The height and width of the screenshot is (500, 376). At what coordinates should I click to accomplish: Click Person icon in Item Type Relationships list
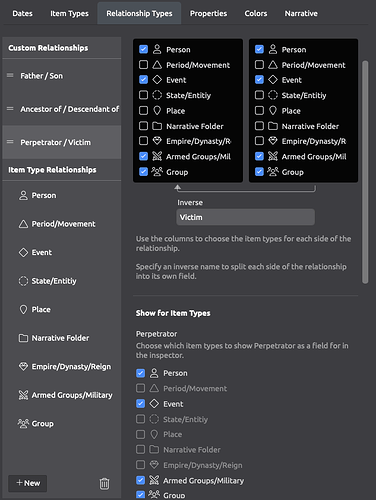pos(23,195)
